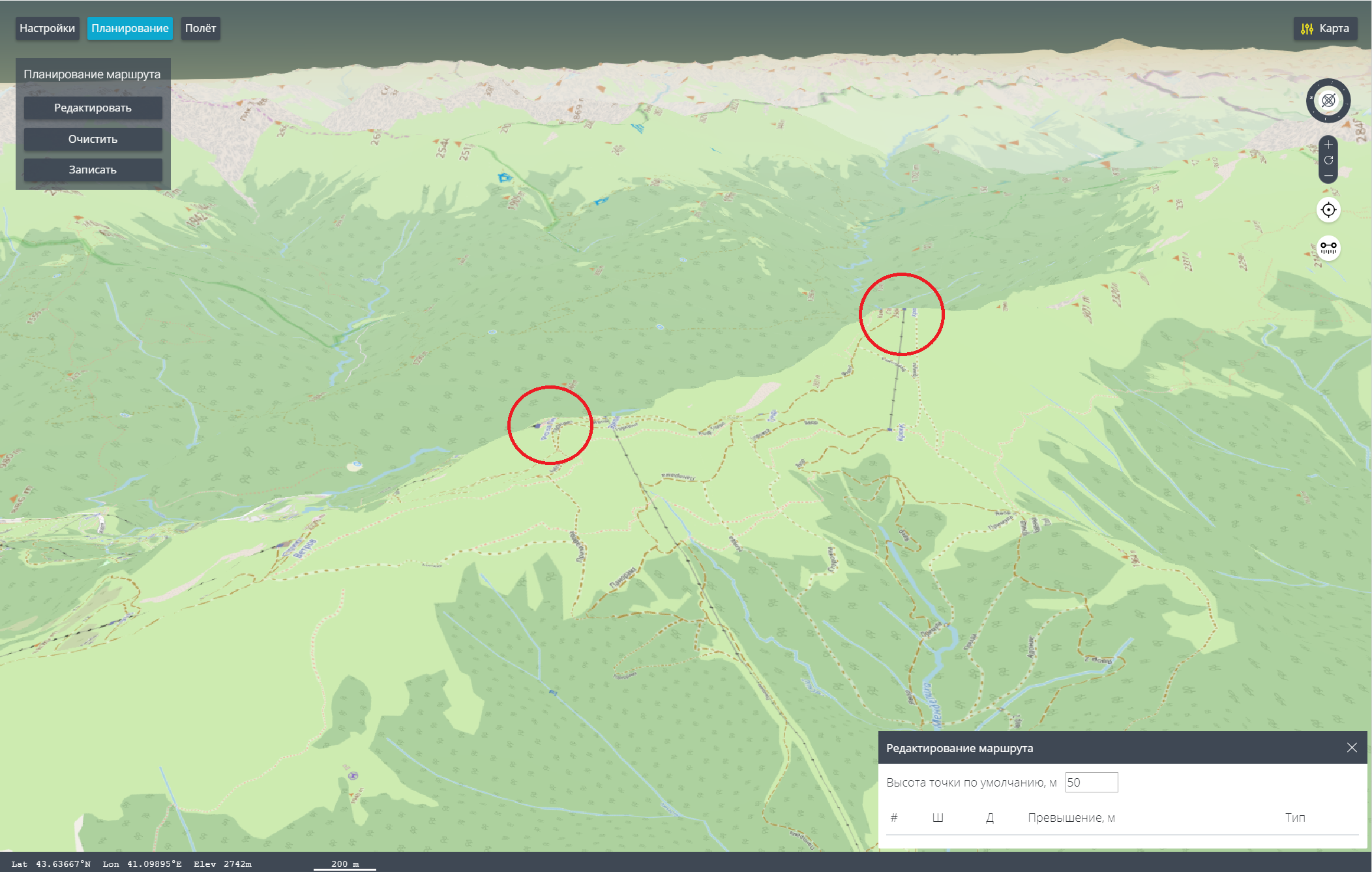Reset view with the circular arrow icon
1372x872 pixels.
(1328, 160)
